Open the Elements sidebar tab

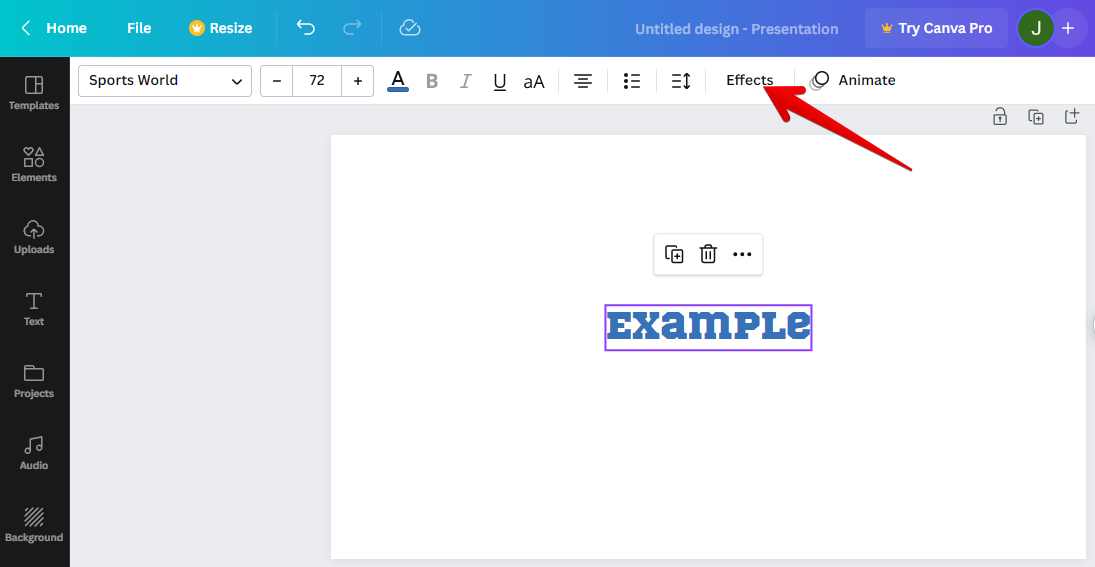click(34, 164)
